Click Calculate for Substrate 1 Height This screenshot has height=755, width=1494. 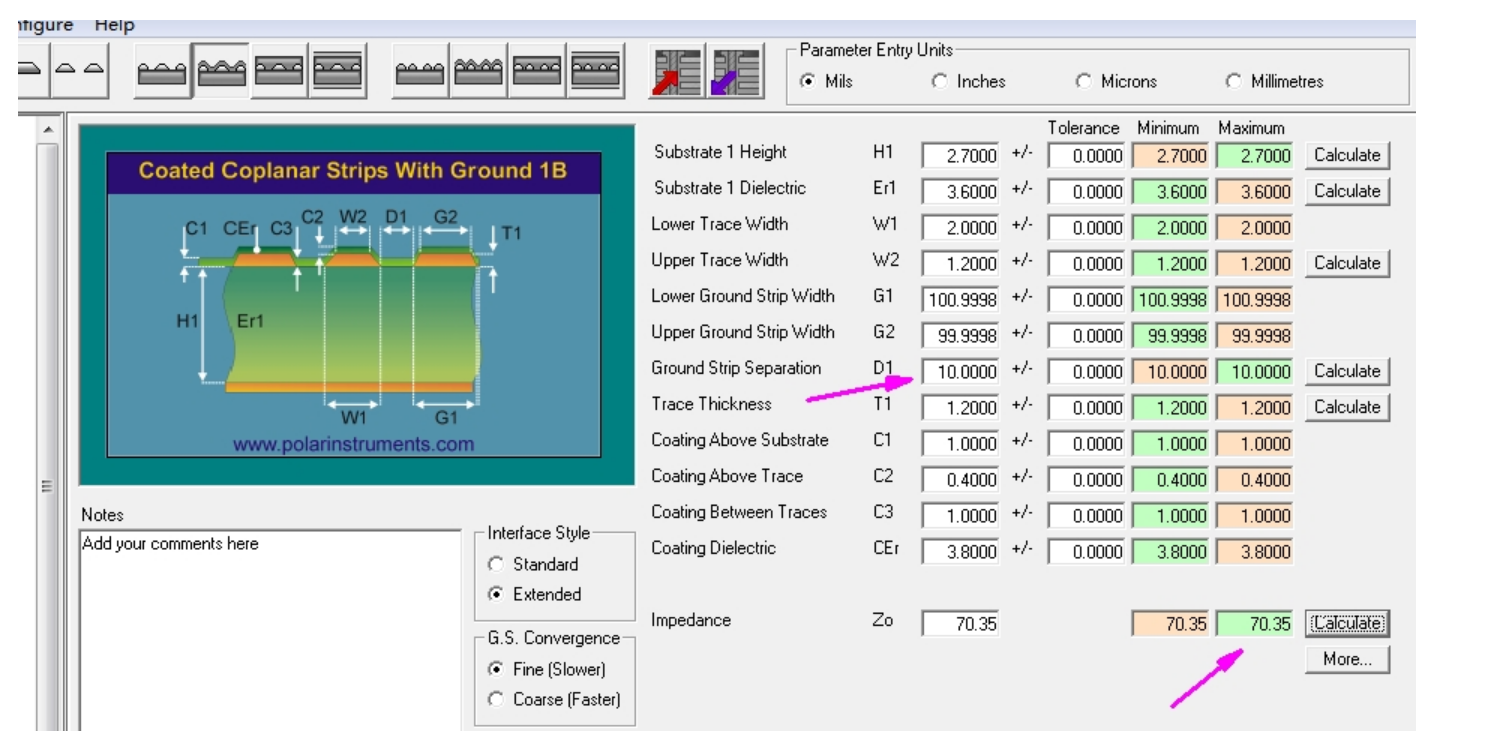[x=1346, y=155]
